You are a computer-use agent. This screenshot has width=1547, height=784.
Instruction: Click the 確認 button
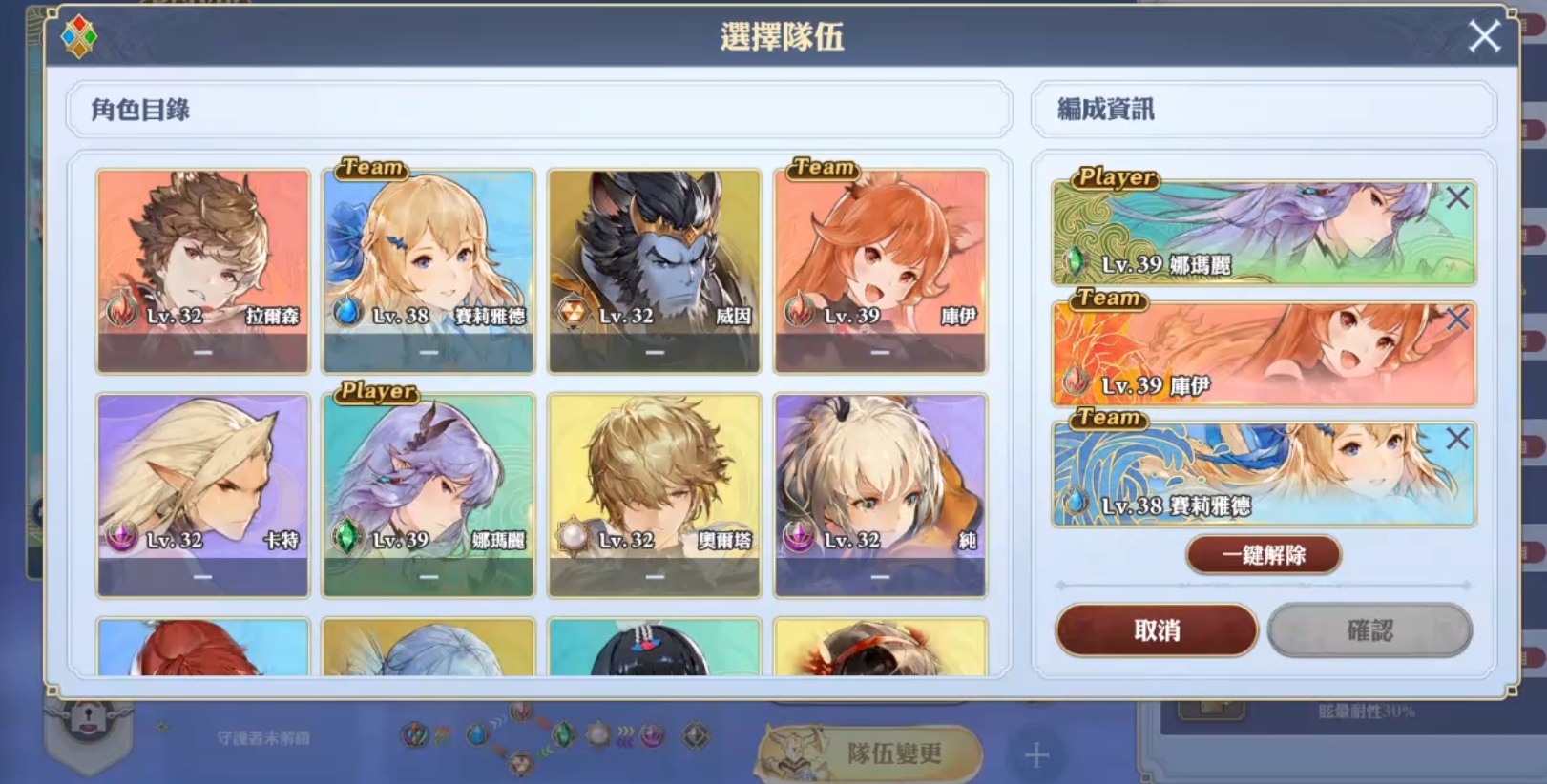click(1369, 629)
